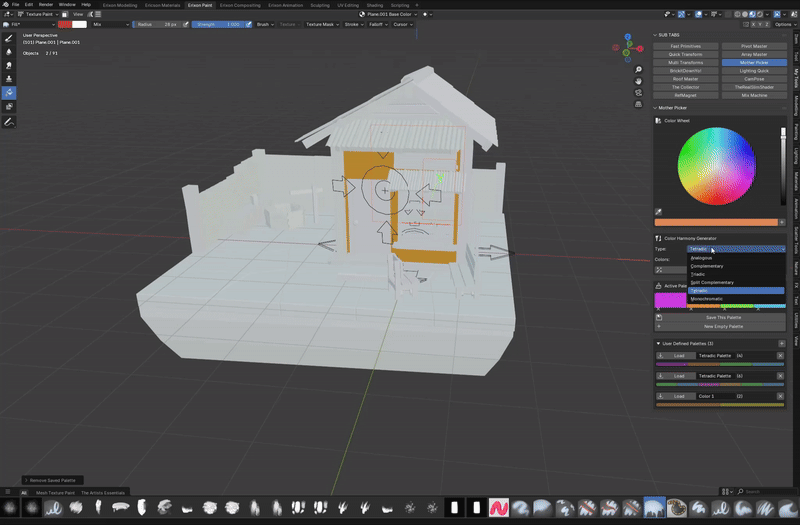Viewport: 800px width, 525px height.
Task: Select the Annotate tool
Action: (9, 122)
